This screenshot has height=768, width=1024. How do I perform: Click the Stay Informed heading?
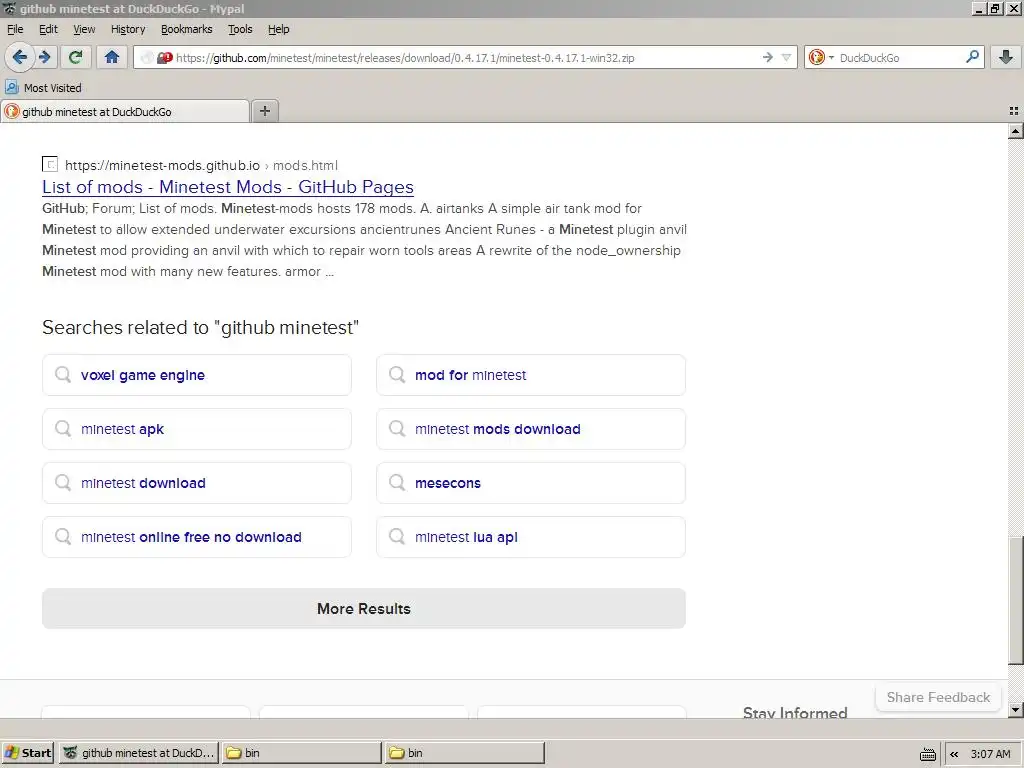point(795,712)
